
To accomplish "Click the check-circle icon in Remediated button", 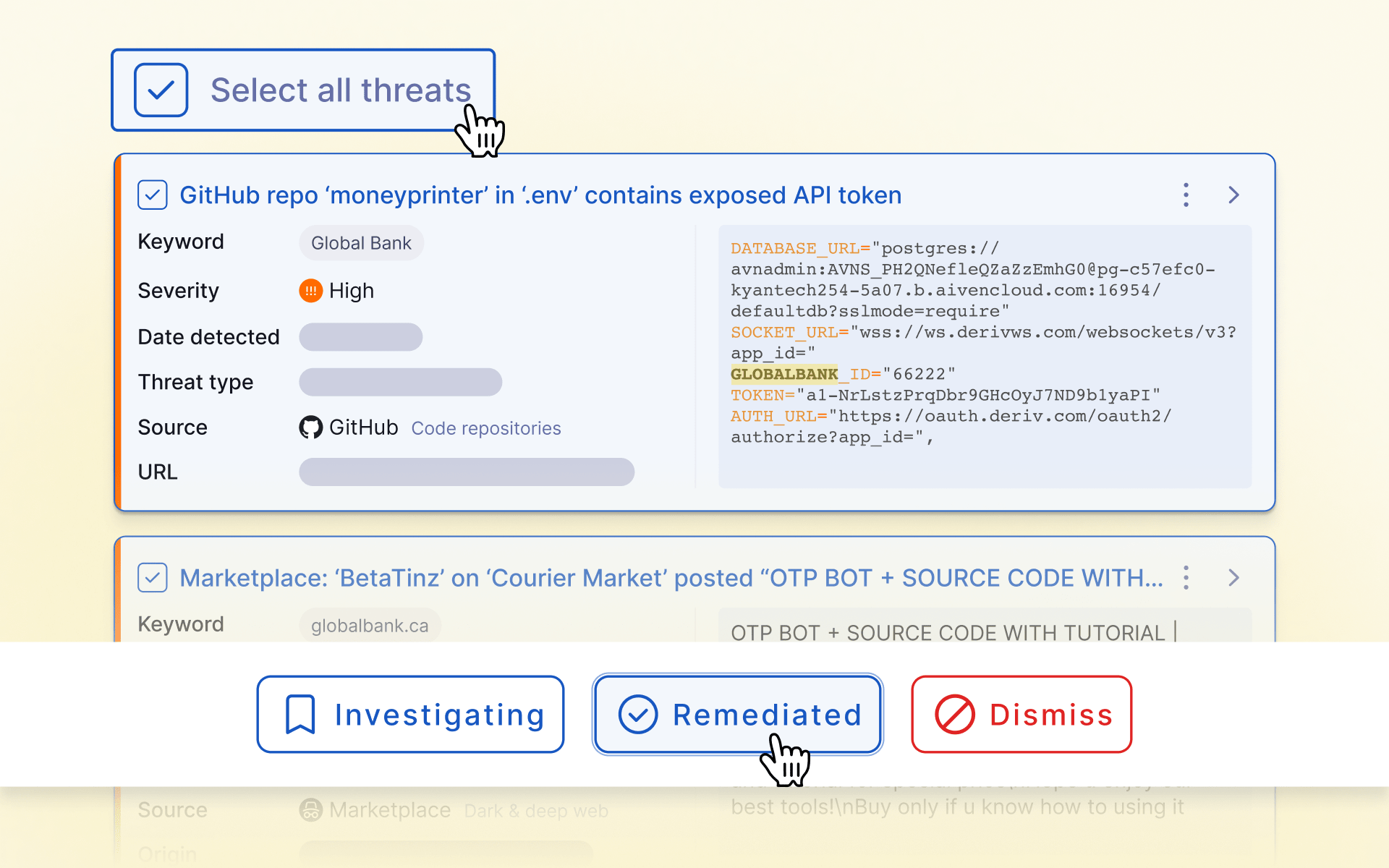I will (x=637, y=714).
